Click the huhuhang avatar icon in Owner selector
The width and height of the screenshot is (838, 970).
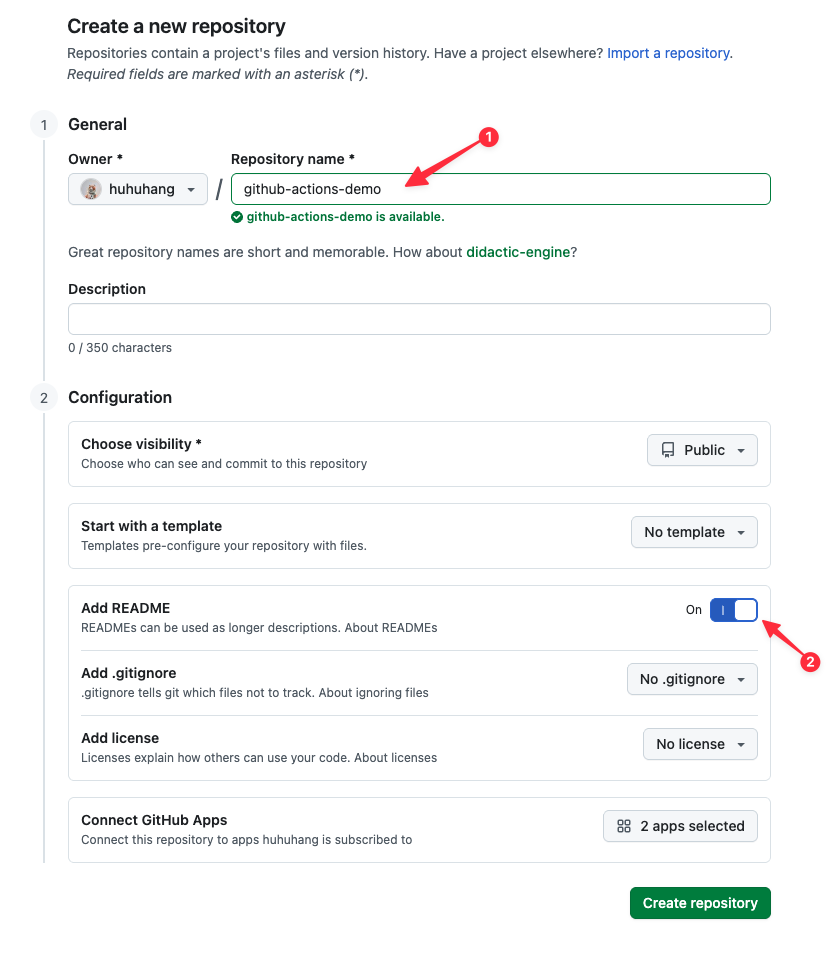90,188
